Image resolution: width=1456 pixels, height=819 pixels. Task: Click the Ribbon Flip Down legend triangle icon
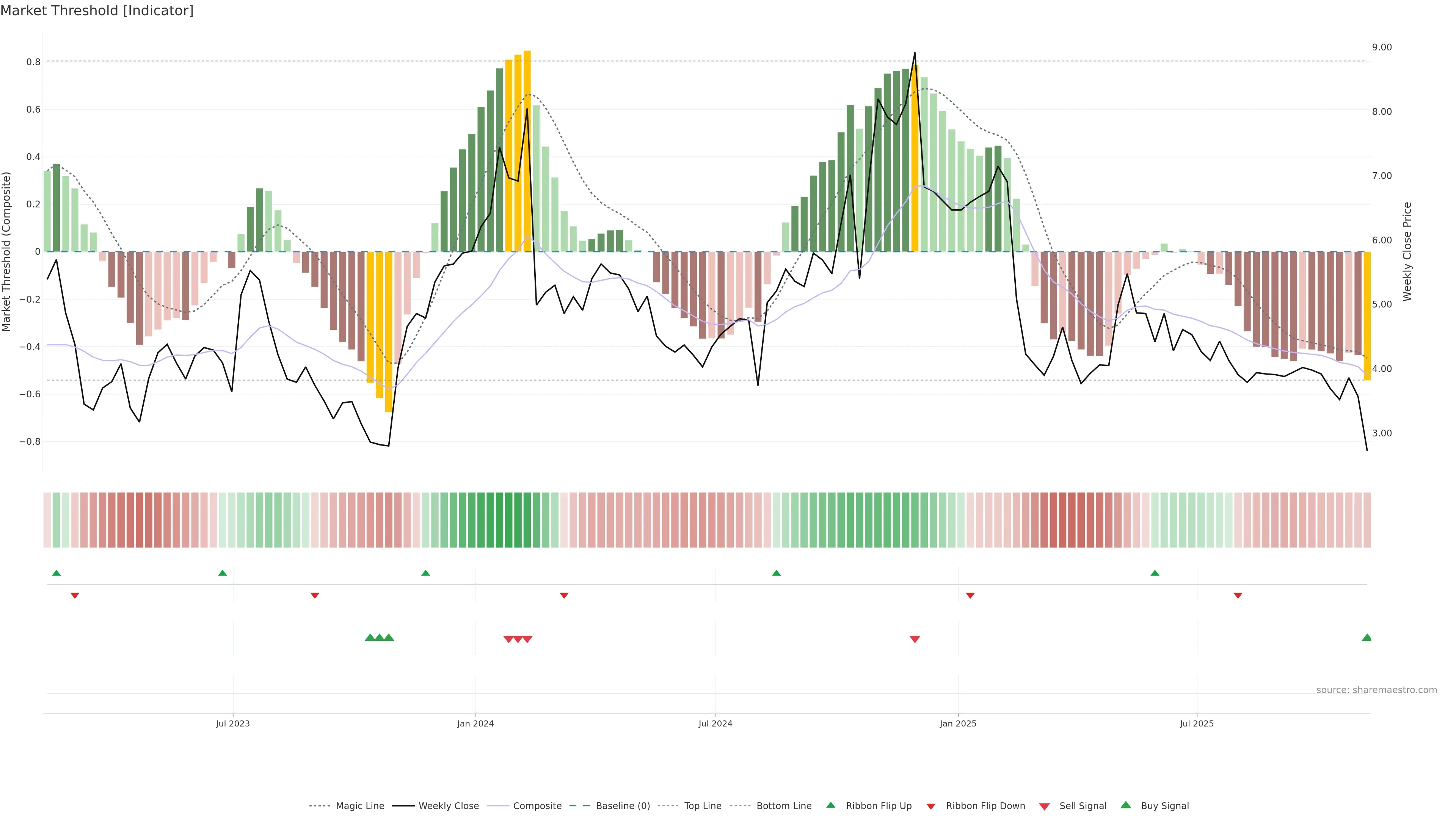(931, 806)
